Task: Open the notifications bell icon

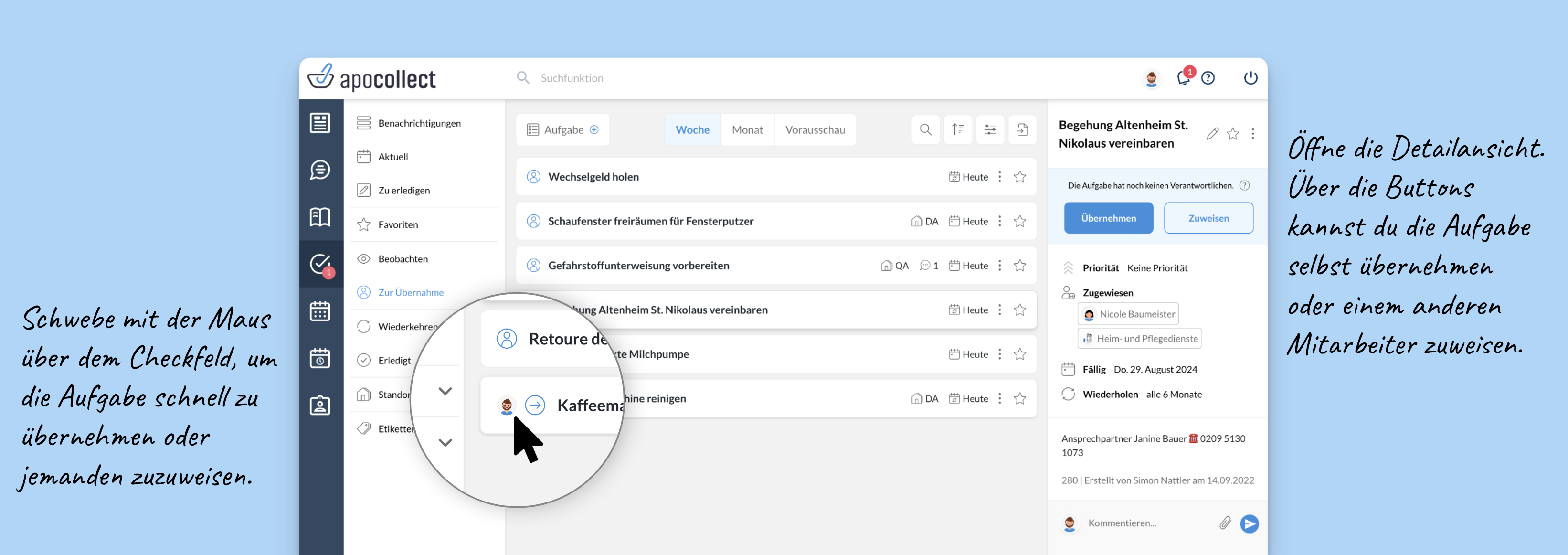Action: point(1183,78)
